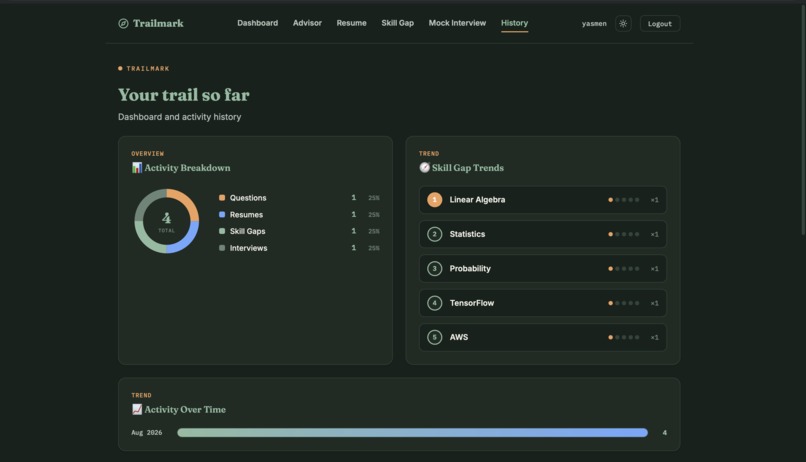Image resolution: width=806 pixels, height=462 pixels.
Task: Click the "Your trail so far" heading
Action: pos(184,95)
